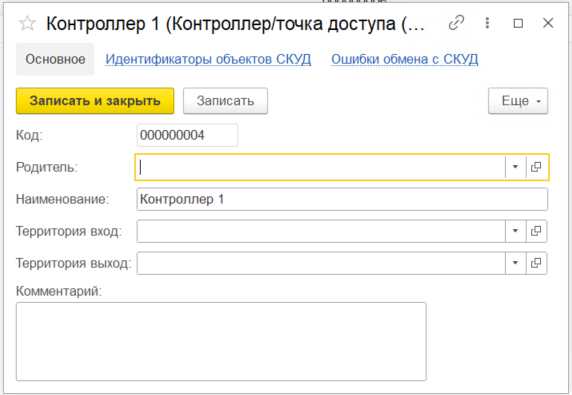Viewport: 572px width, 395px height.
Task: Add form to favorites with star icon
Action: pyautogui.click(x=27, y=24)
